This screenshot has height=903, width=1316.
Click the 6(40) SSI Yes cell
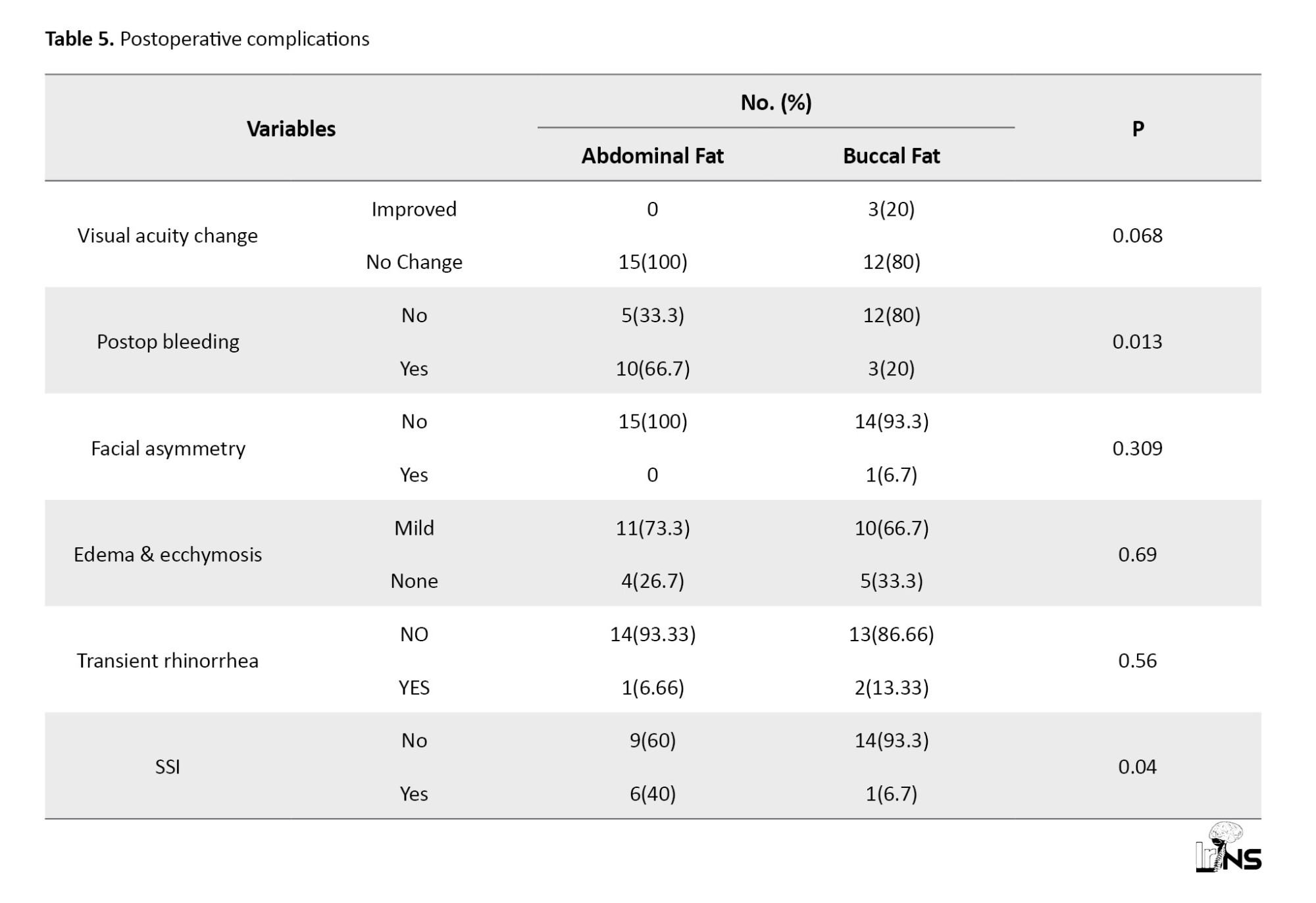[653, 794]
